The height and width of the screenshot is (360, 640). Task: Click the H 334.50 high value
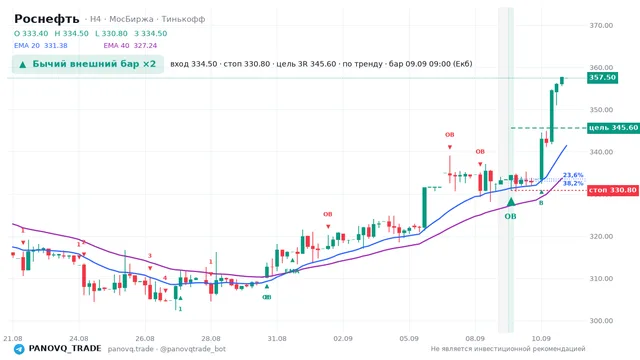click(71, 33)
